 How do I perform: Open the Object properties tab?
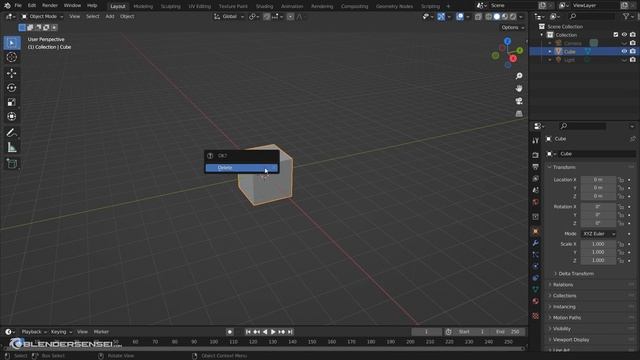[536, 231]
